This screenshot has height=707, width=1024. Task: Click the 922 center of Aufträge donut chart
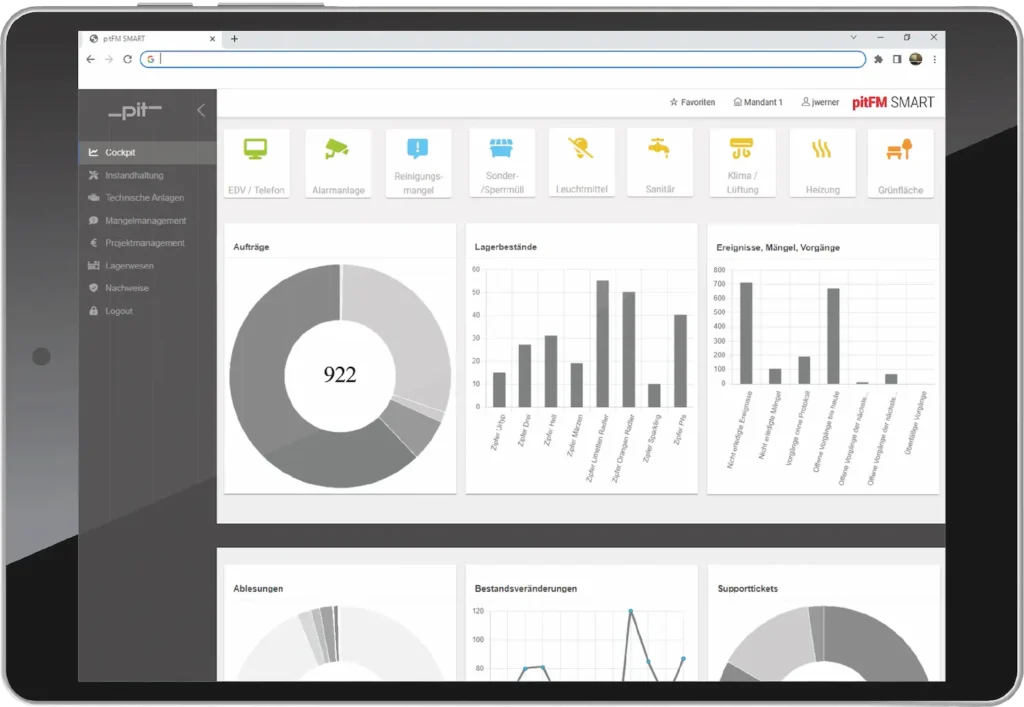tap(340, 375)
